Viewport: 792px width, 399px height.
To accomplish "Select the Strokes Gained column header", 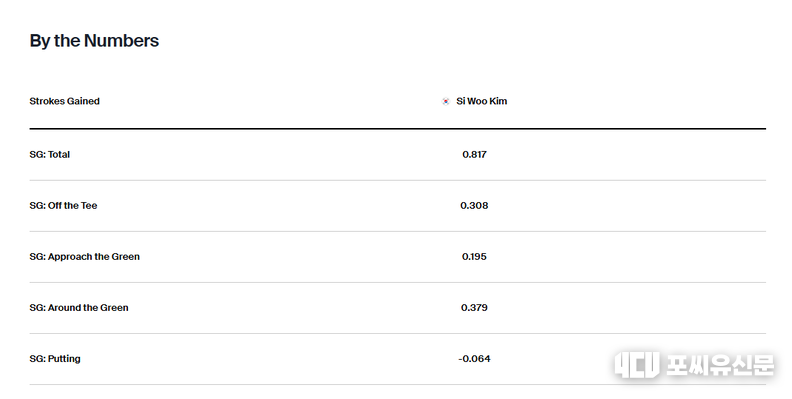I will pyautogui.click(x=65, y=101).
